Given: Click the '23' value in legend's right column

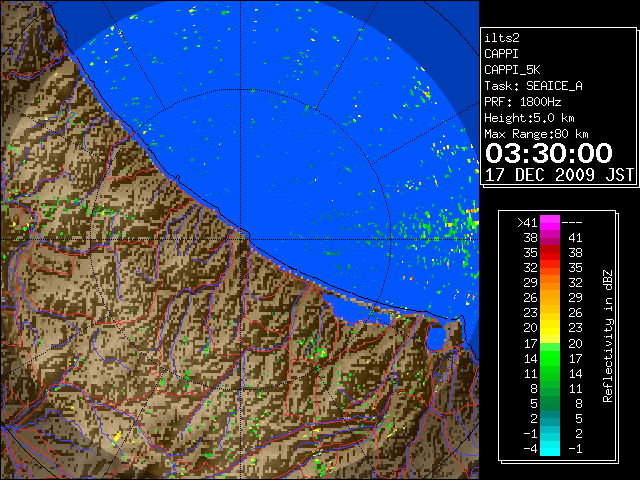Looking at the screenshot, I should (x=575, y=328).
